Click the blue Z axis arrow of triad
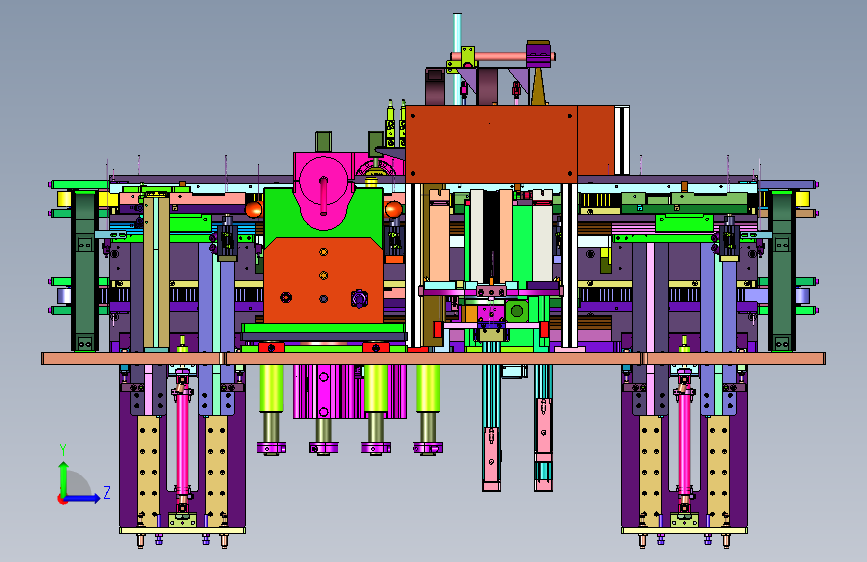867x562 pixels. point(83,498)
